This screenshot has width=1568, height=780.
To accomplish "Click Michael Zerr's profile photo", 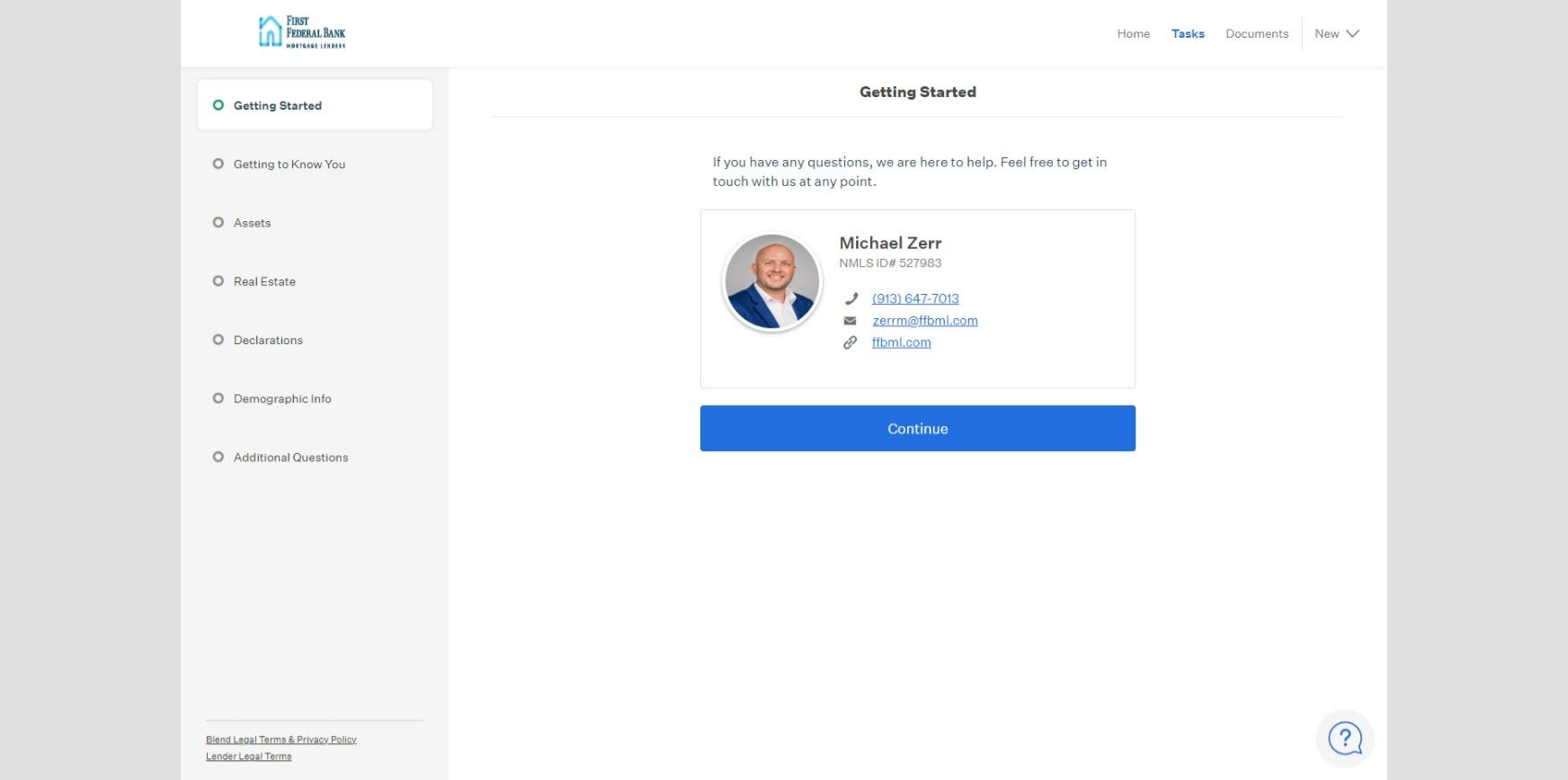I will pos(771,281).
